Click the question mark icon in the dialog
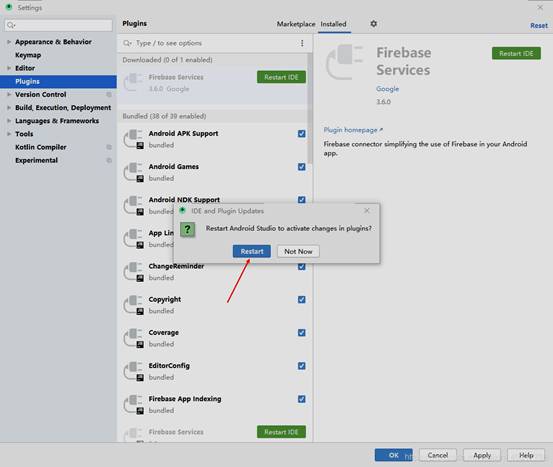Screen dimensions: 553x467 tap(188, 230)
